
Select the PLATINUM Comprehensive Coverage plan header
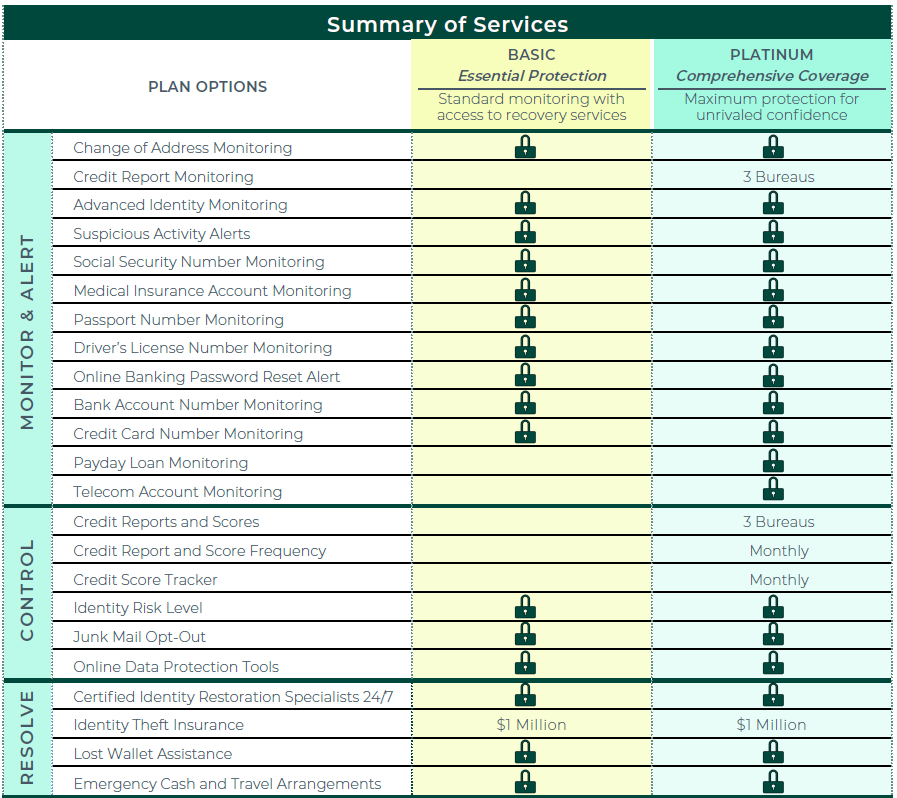click(771, 66)
